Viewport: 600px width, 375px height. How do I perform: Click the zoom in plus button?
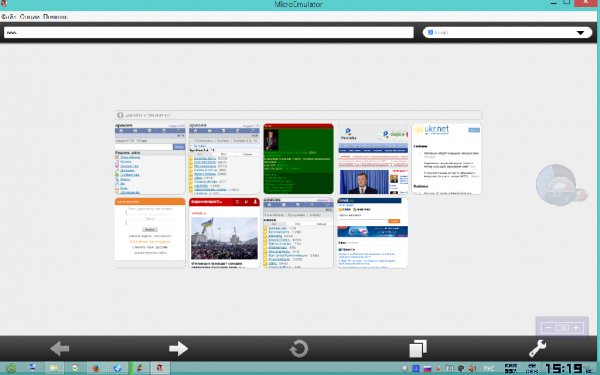[x=576, y=328]
